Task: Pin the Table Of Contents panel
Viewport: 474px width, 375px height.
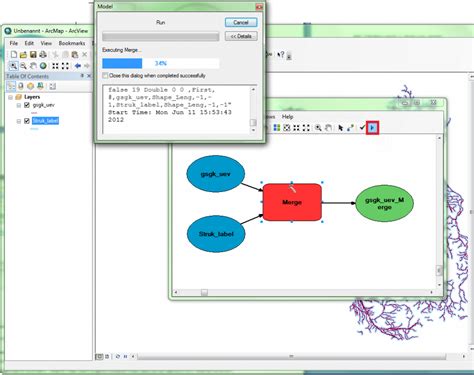Action: tap(82, 76)
